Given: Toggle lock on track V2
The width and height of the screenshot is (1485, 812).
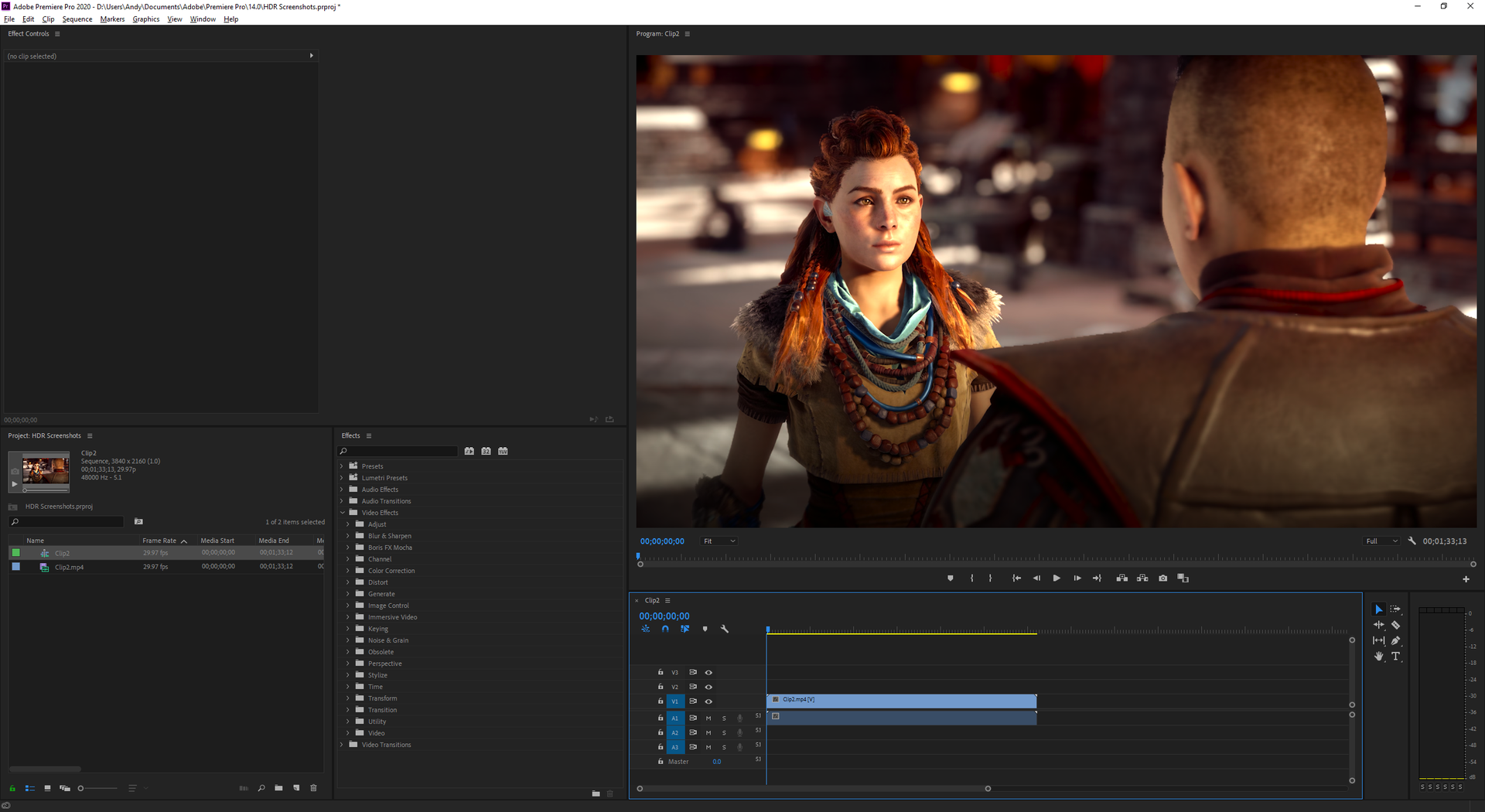Looking at the screenshot, I should [661, 687].
